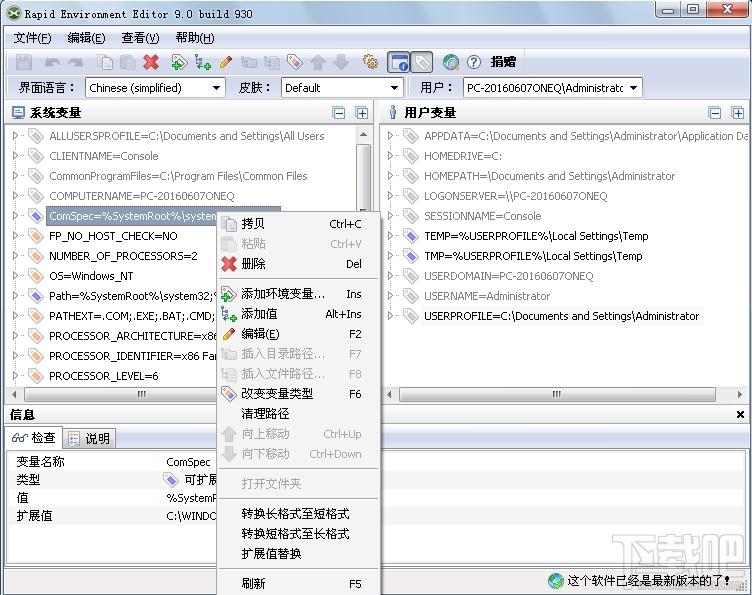The image size is (752, 595).
Task: Expand all user variables icon
Action: [x=738, y=113]
